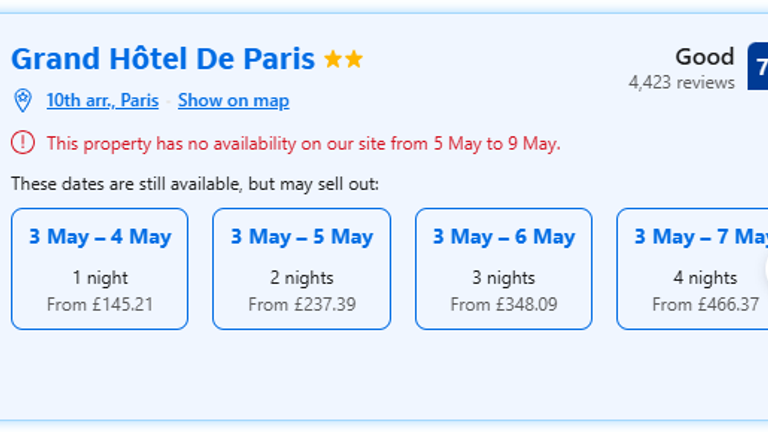
Task: Click the location pin icon
Action: [x=22, y=100]
